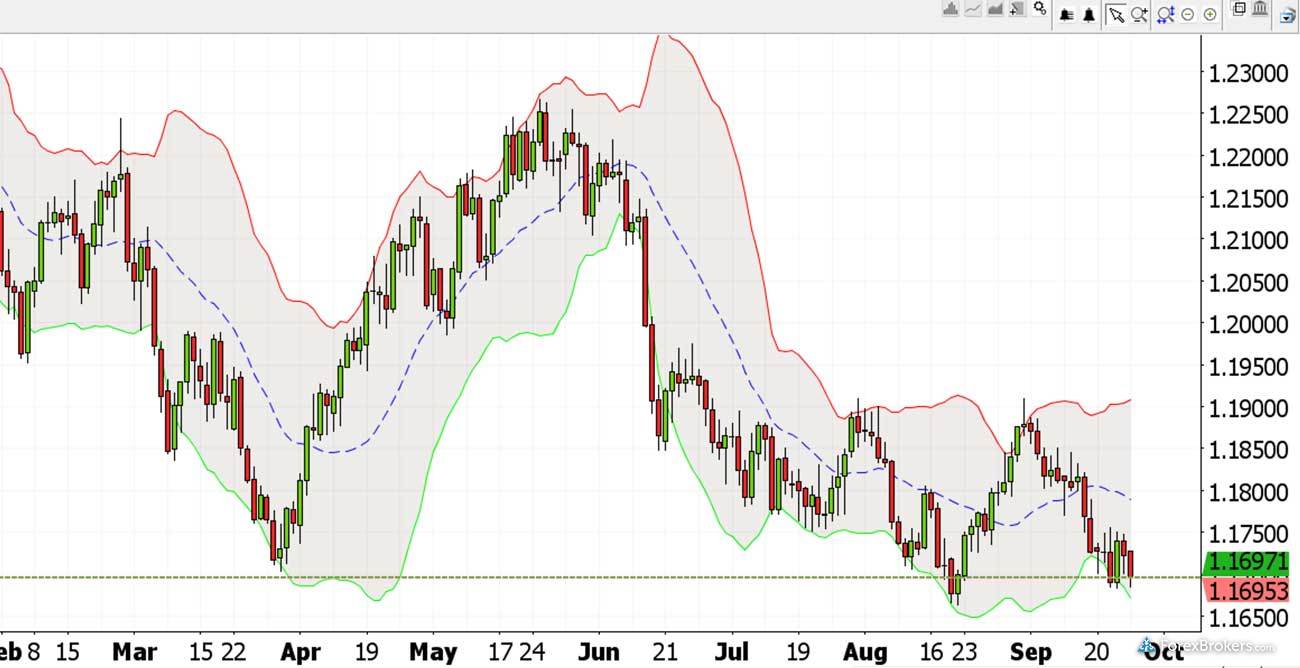The width and height of the screenshot is (1300, 668).
Task: Click the dashed horizontal current price line
Action: (x=600, y=577)
